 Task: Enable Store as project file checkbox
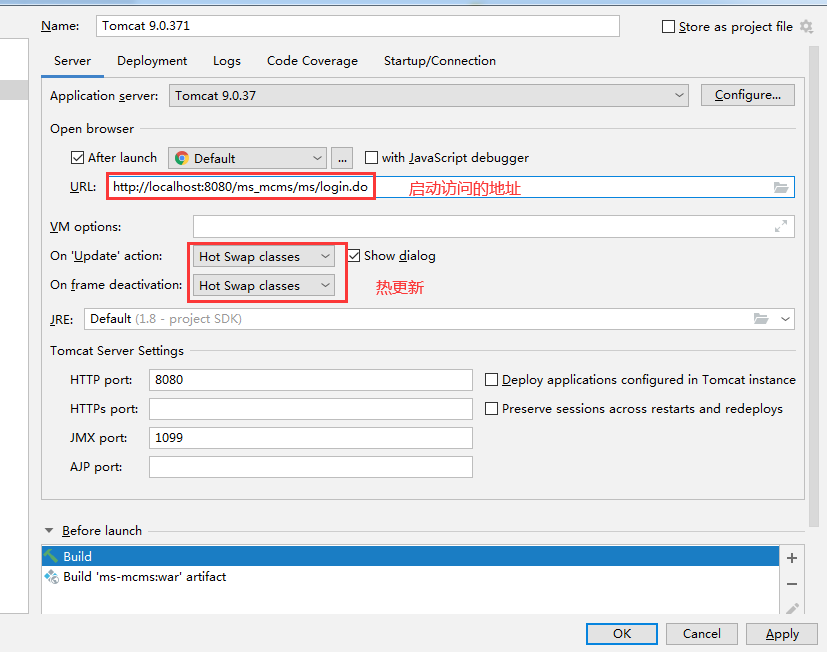pos(669,27)
